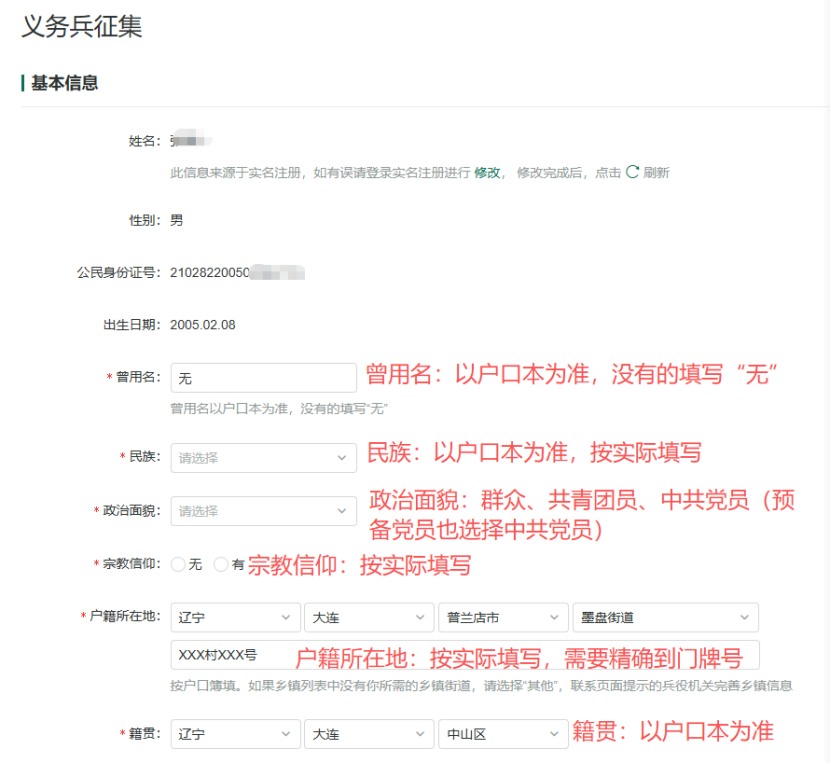Viewport: 831px width, 764px height.
Task: Open the 籍贯 province dropdown showing 辽宁
Action: click(235, 734)
